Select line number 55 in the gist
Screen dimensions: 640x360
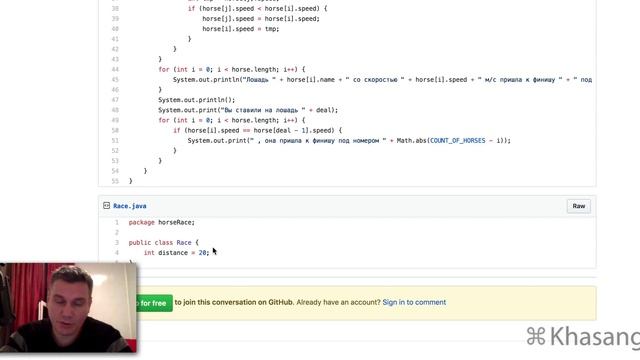pyautogui.click(x=115, y=181)
